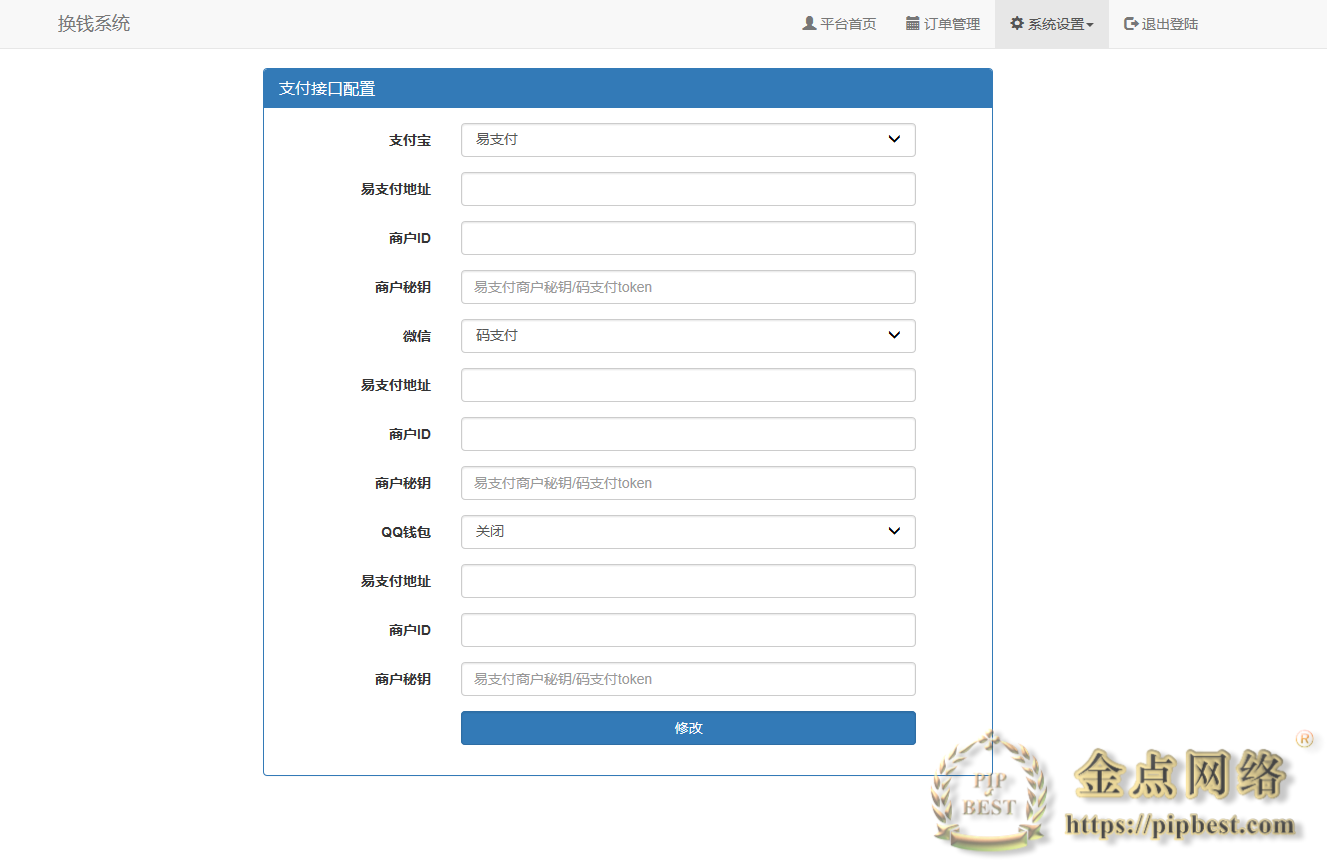The width and height of the screenshot is (1327, 860).
Task: Click 退出登陆 to log out
Action: pos(1161,24)
